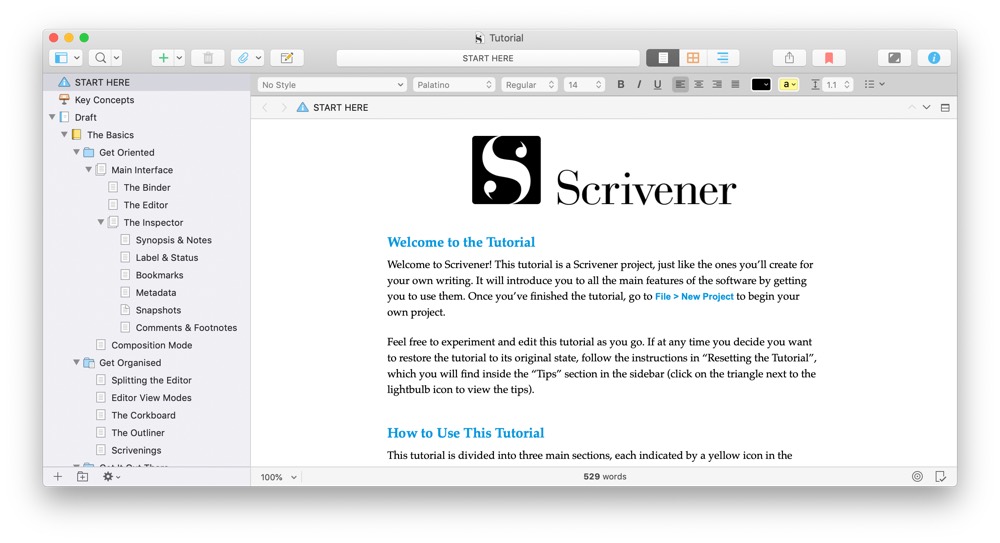Click the Quick Reference edit icon
This screenshot has width=1000, height=543.
tap(287, 58)
